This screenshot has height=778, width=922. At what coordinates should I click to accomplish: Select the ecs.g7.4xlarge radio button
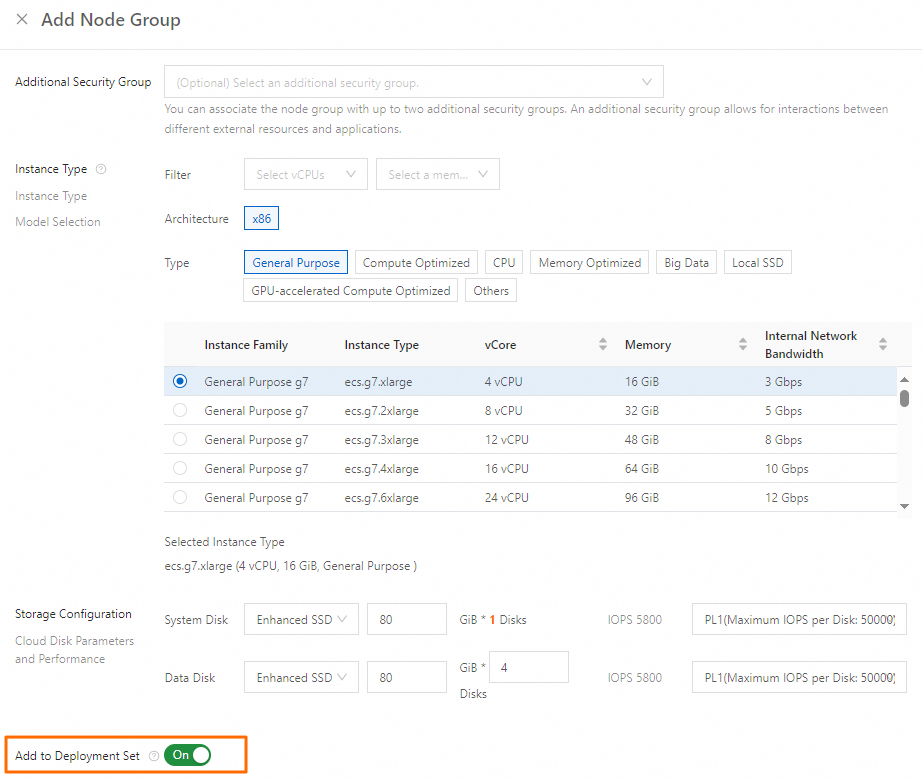point(180,468)
